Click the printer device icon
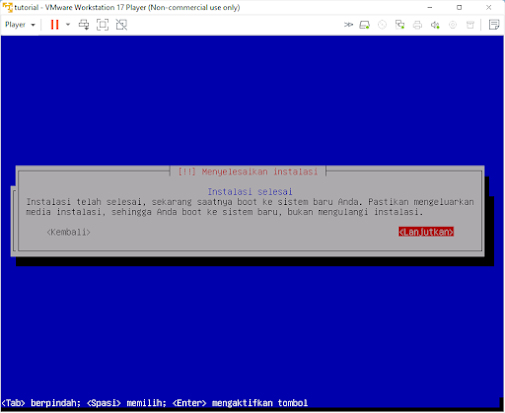 click(417, 25)
